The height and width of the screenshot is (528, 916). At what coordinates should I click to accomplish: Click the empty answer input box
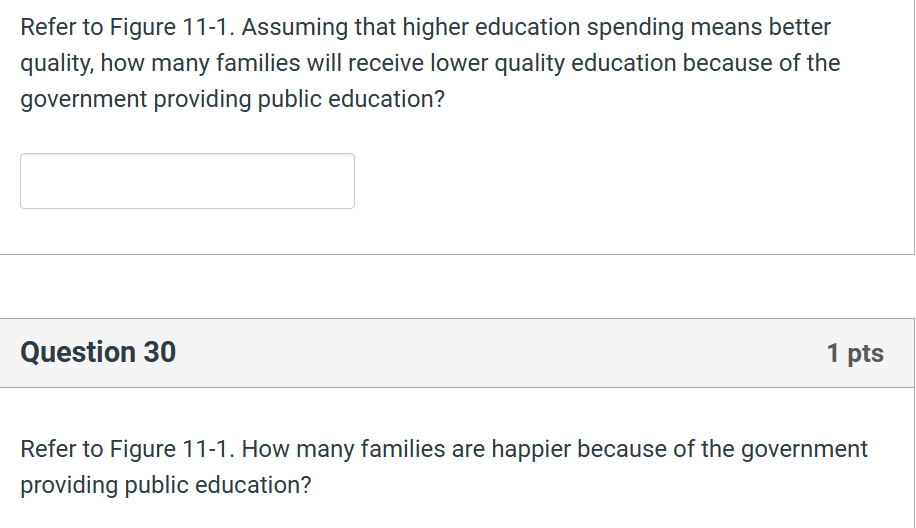click(x=188, y=181)
